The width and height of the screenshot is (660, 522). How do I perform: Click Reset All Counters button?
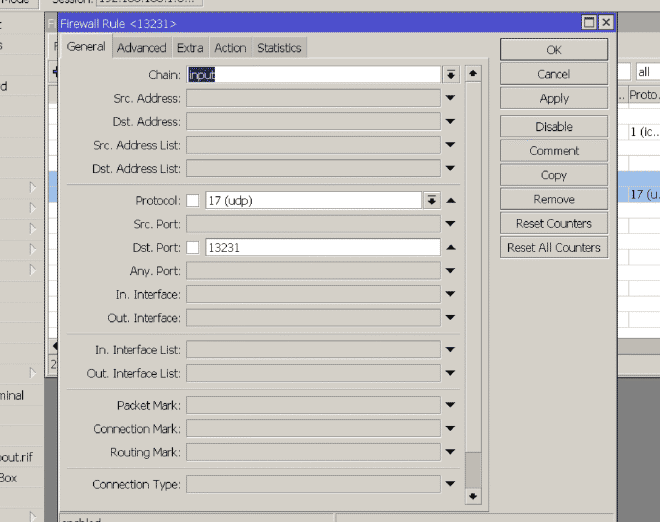click(x=554, y=247)
